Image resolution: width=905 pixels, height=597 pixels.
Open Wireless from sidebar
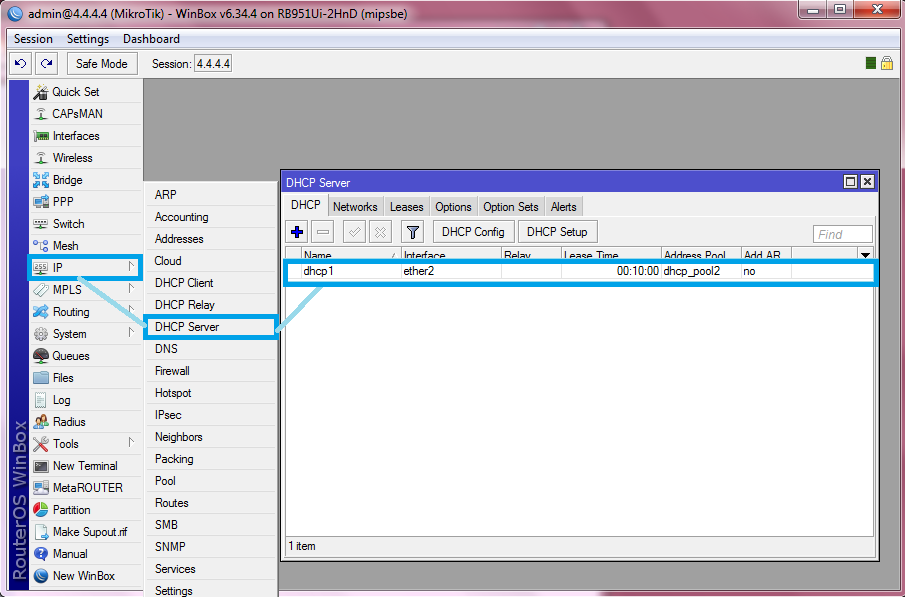point(85,158)
